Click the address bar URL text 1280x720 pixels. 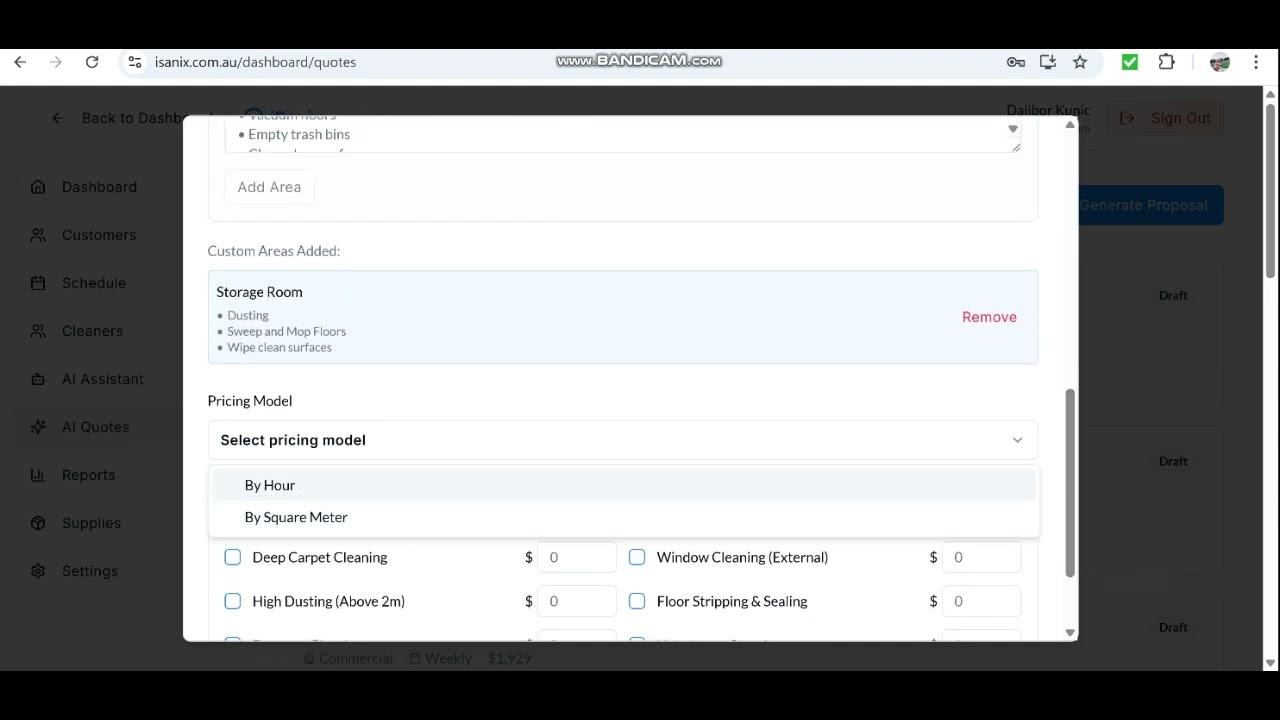[255, 62]
